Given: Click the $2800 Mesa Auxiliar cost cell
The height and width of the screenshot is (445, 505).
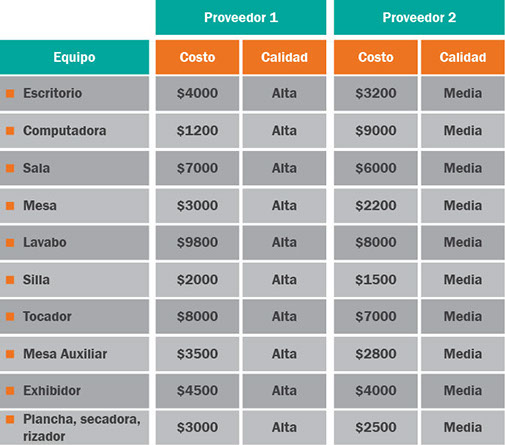Looking at the screenshot, I should point(376,354).
